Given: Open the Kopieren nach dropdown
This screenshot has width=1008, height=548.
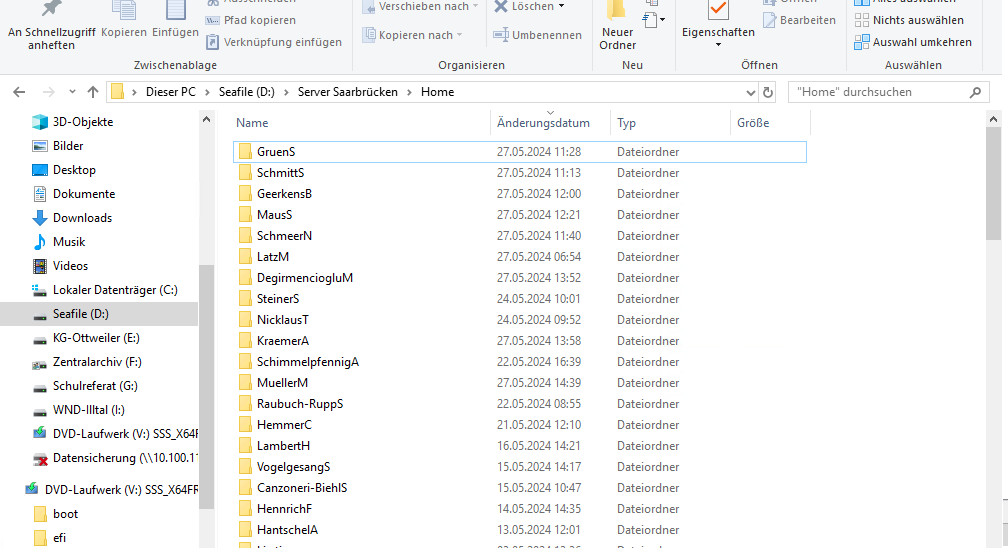Looking at the screenshot, I should [x=413, y=35].
